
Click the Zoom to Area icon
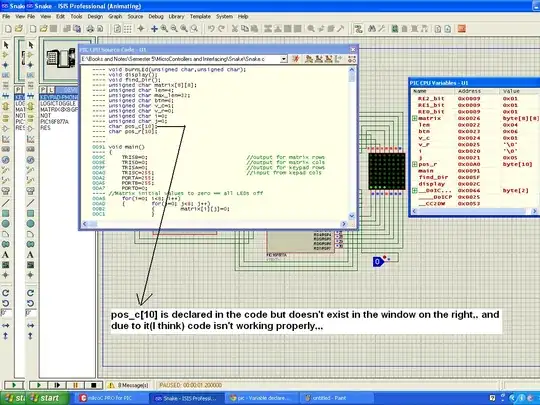(x=194, y=29)
